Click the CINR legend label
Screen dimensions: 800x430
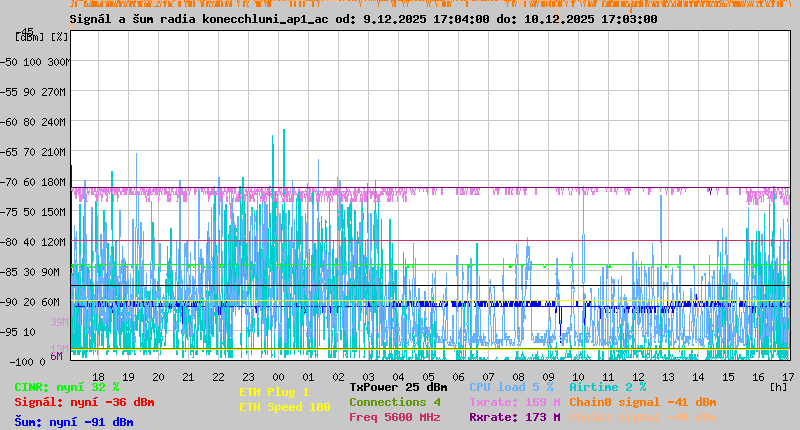(x=67, y=387)
